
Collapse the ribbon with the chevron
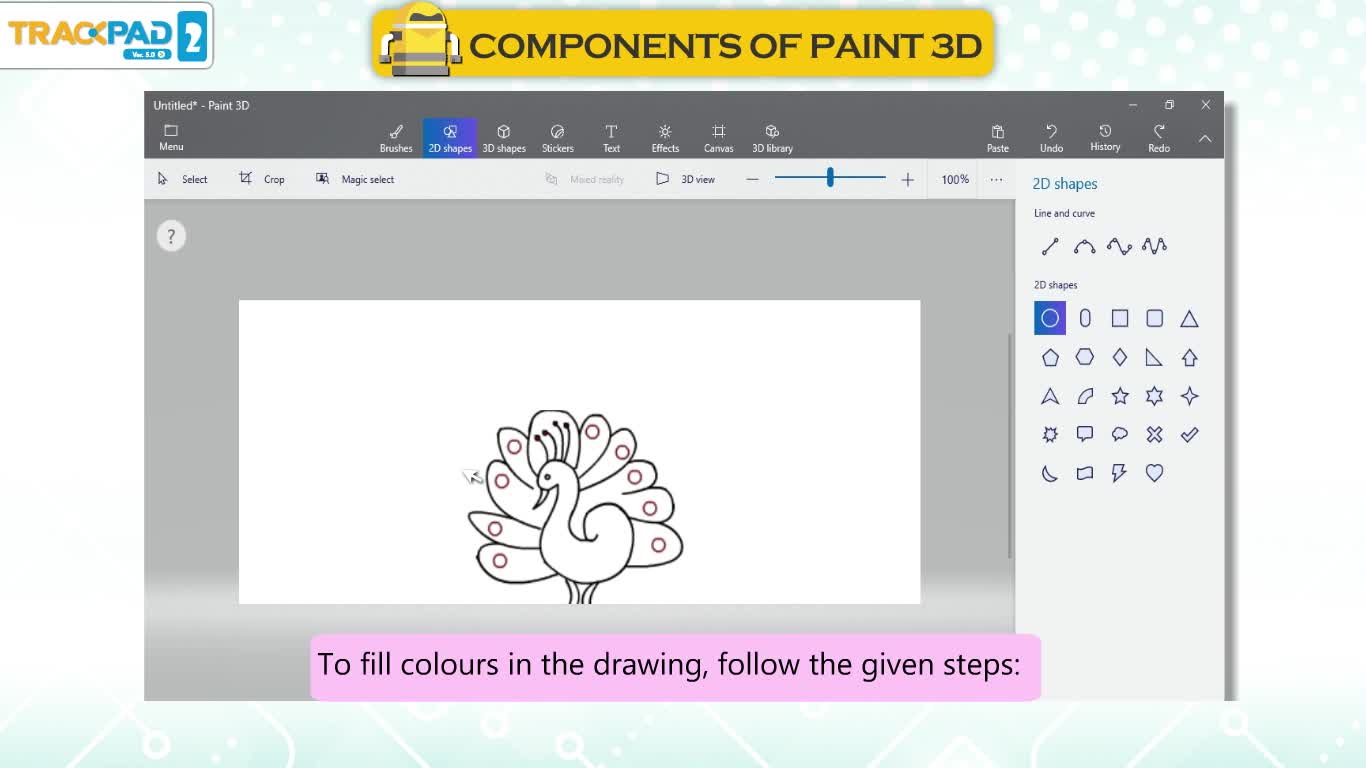(x=1205, y=139)
